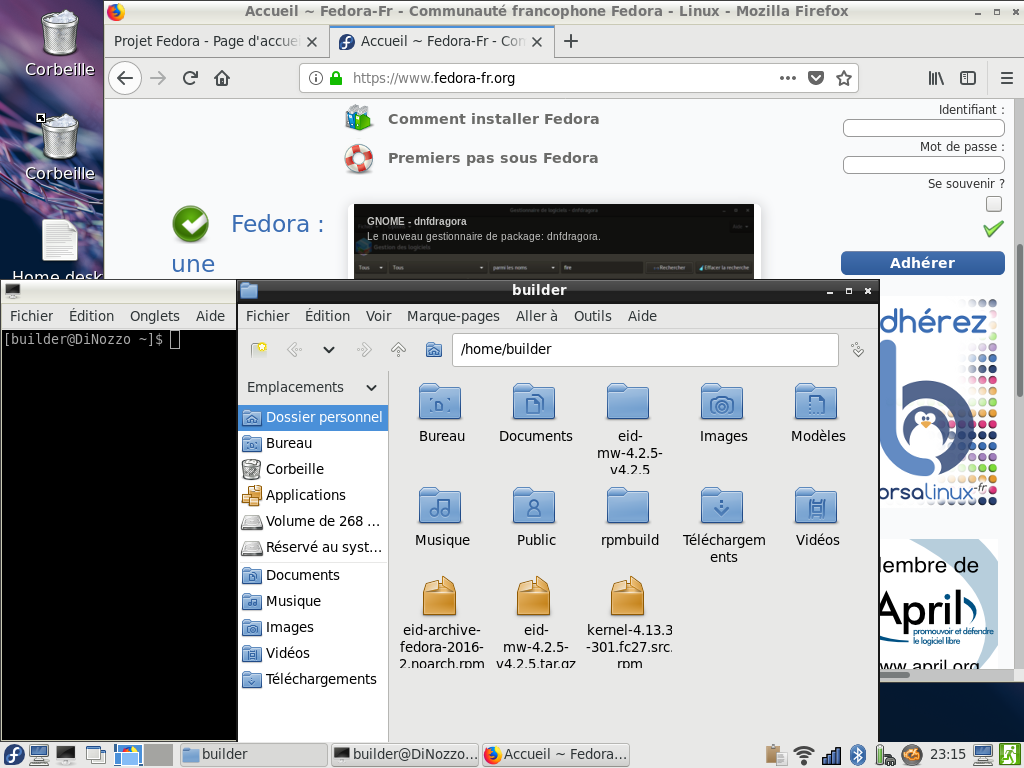Close the Accueil Fedora-Fr tab
This screenshot has height=768, width=1024.
[x=537, y=42]
